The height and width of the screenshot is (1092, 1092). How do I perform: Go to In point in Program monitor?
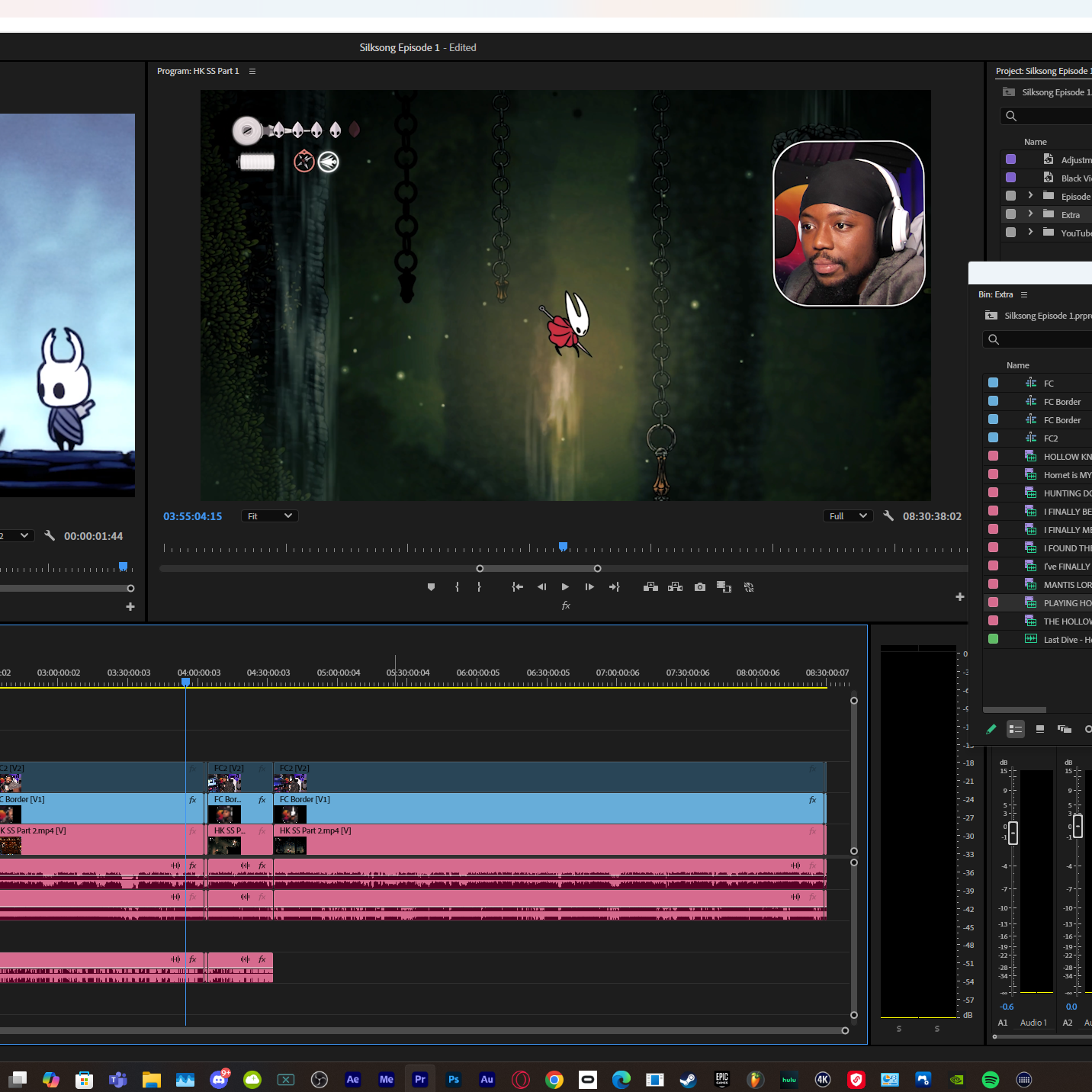[x=517, y=587]
